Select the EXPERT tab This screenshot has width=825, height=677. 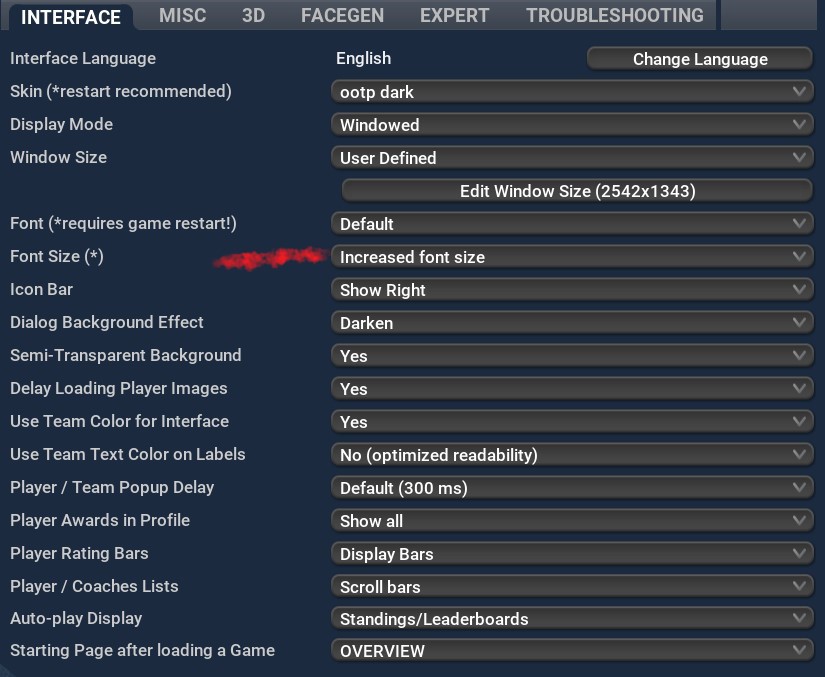[454, 16]
